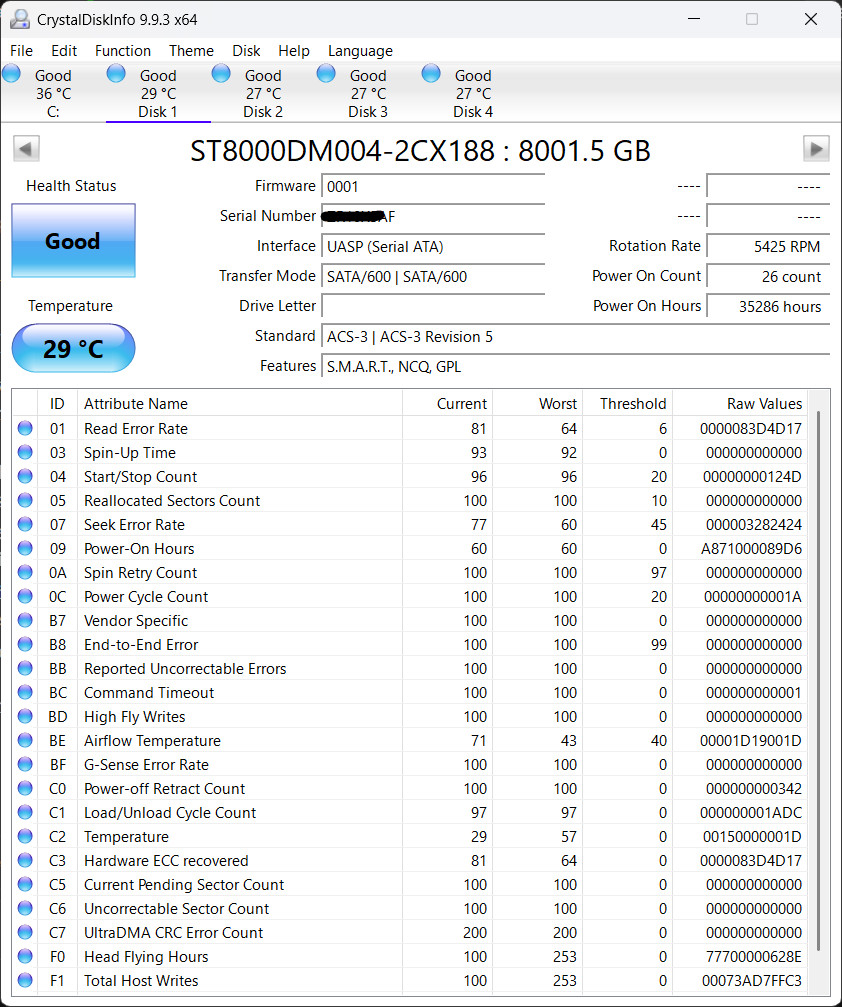Open the Disk menu
This screenshot has width=842, height=1007.
pyautogui.click(x=246, y=51)
